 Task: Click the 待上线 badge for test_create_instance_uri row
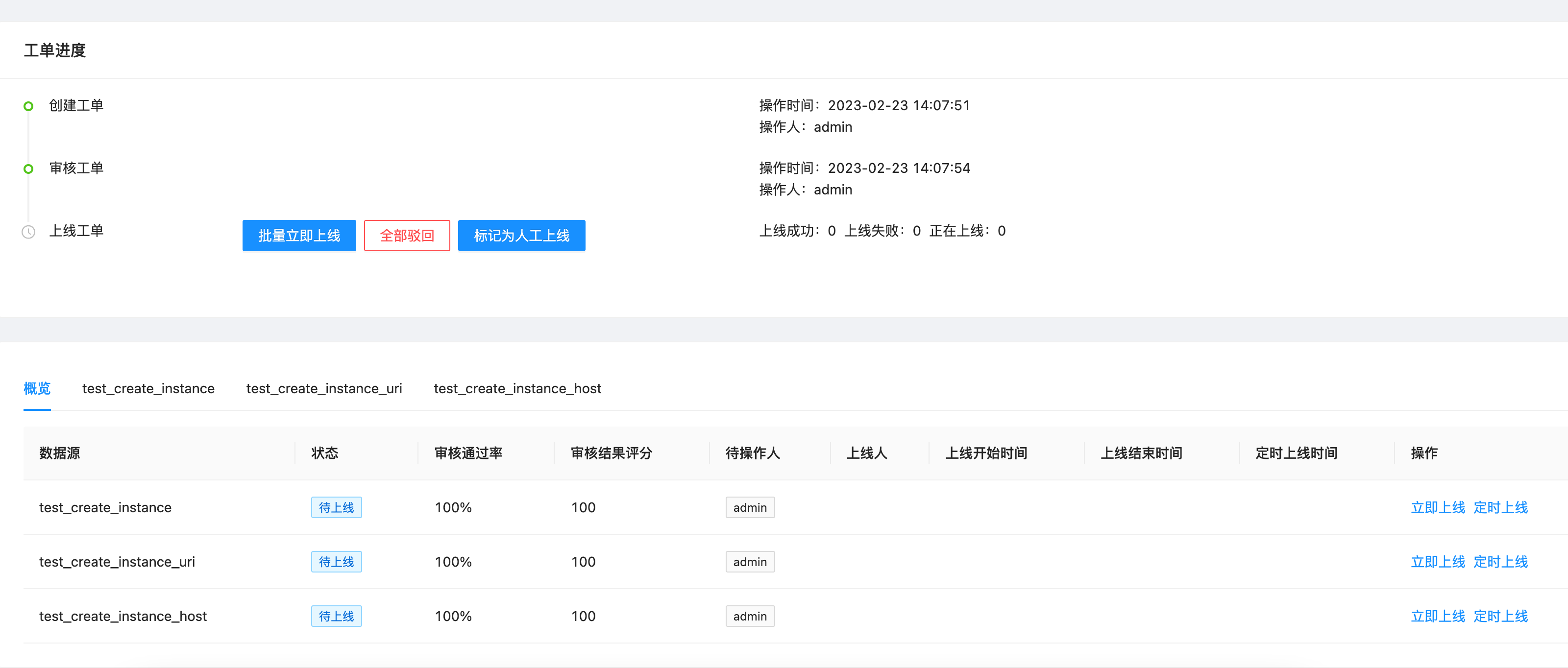coord(336,561)
